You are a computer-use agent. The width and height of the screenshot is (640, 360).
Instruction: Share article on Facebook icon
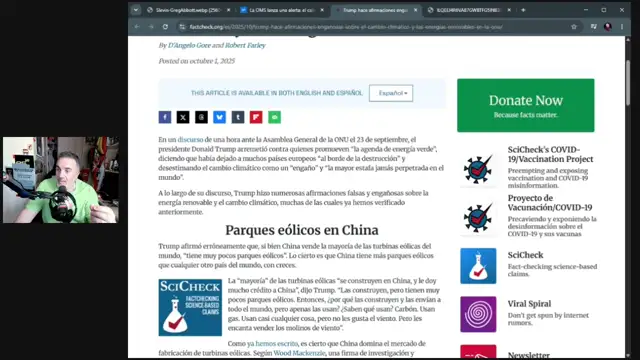(165, 117)
